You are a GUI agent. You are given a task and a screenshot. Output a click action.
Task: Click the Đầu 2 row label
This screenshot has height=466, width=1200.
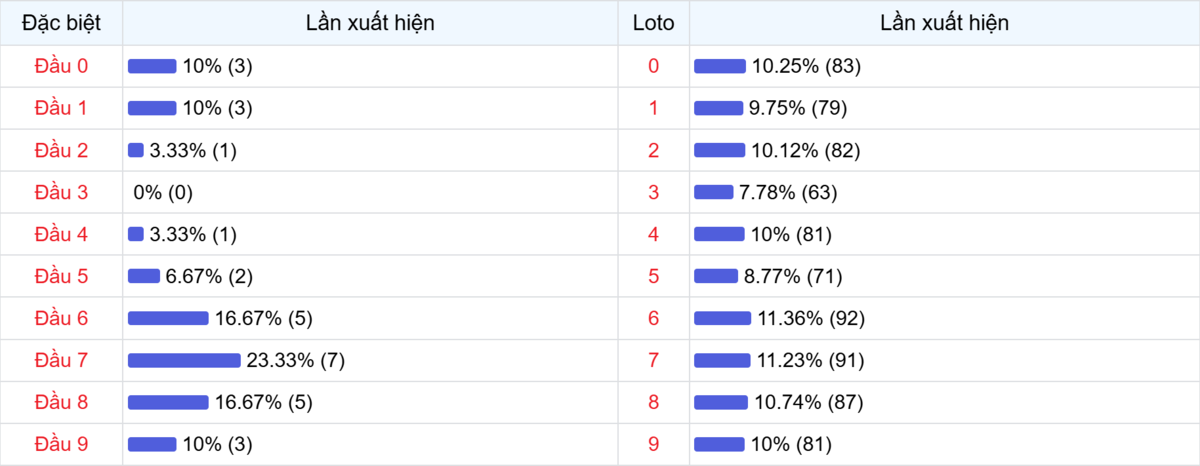[61, 150]
